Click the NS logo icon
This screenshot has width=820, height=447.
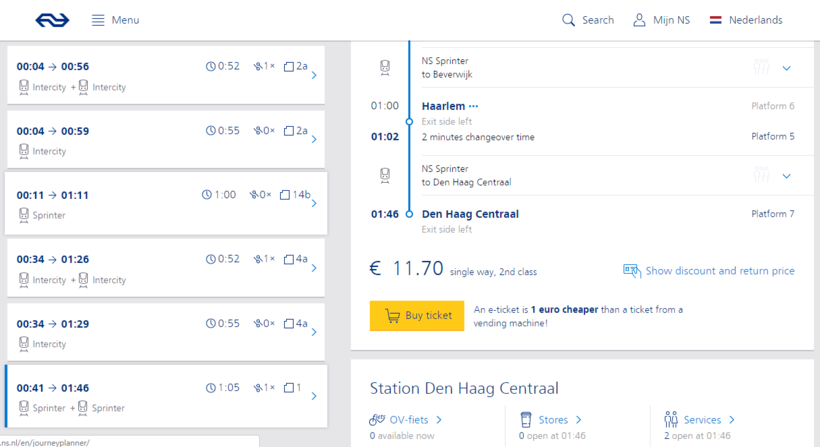[52, 20]
